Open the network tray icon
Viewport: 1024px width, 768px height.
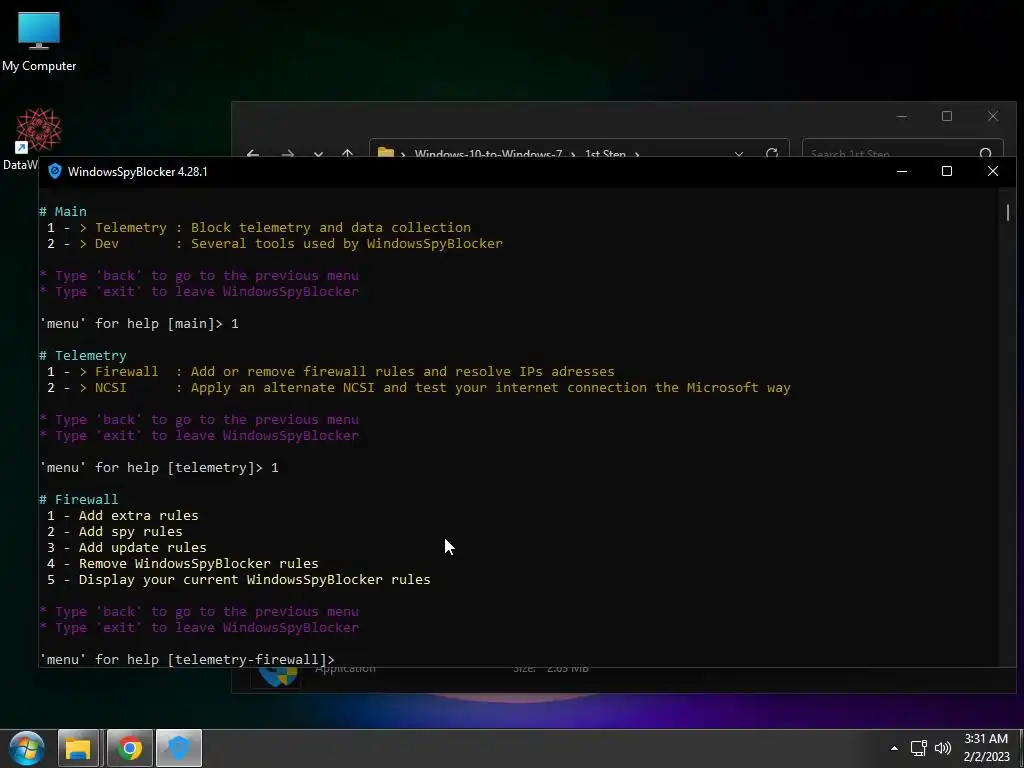click(x=919, y=748)
